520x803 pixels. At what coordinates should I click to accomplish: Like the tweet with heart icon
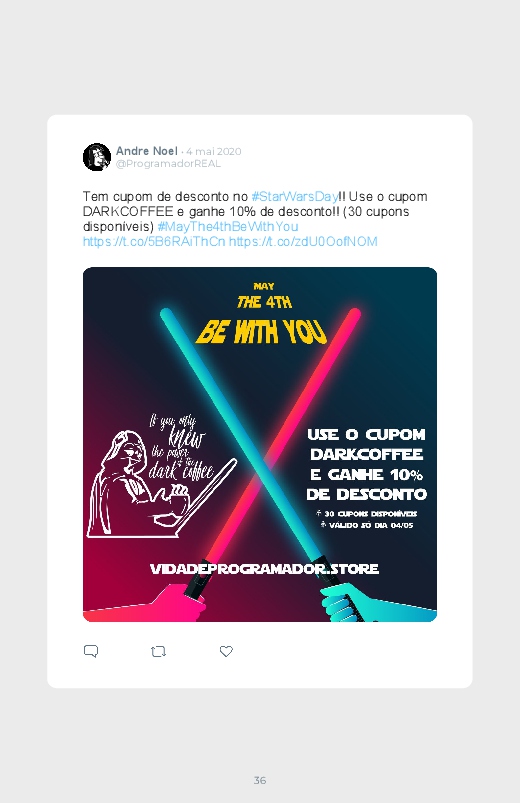click(x=226, y=651)
